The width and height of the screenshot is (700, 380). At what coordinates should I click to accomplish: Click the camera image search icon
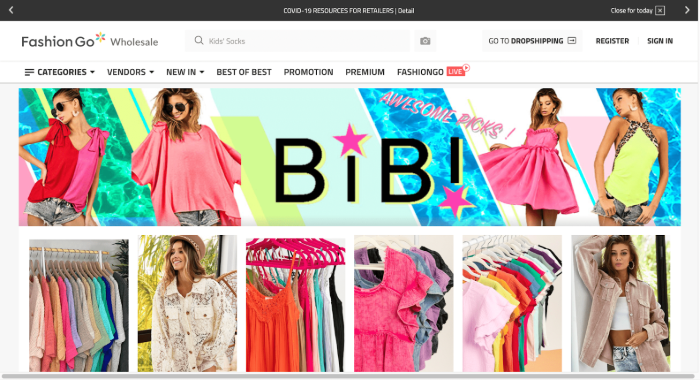[425, 41]
